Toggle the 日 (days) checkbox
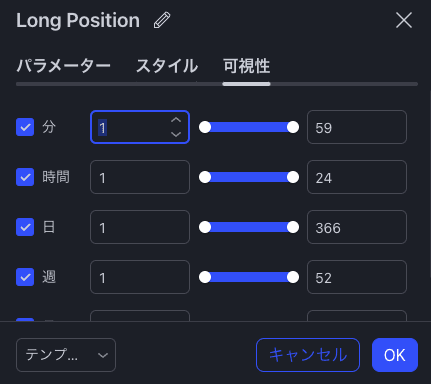 coord(25,227)
